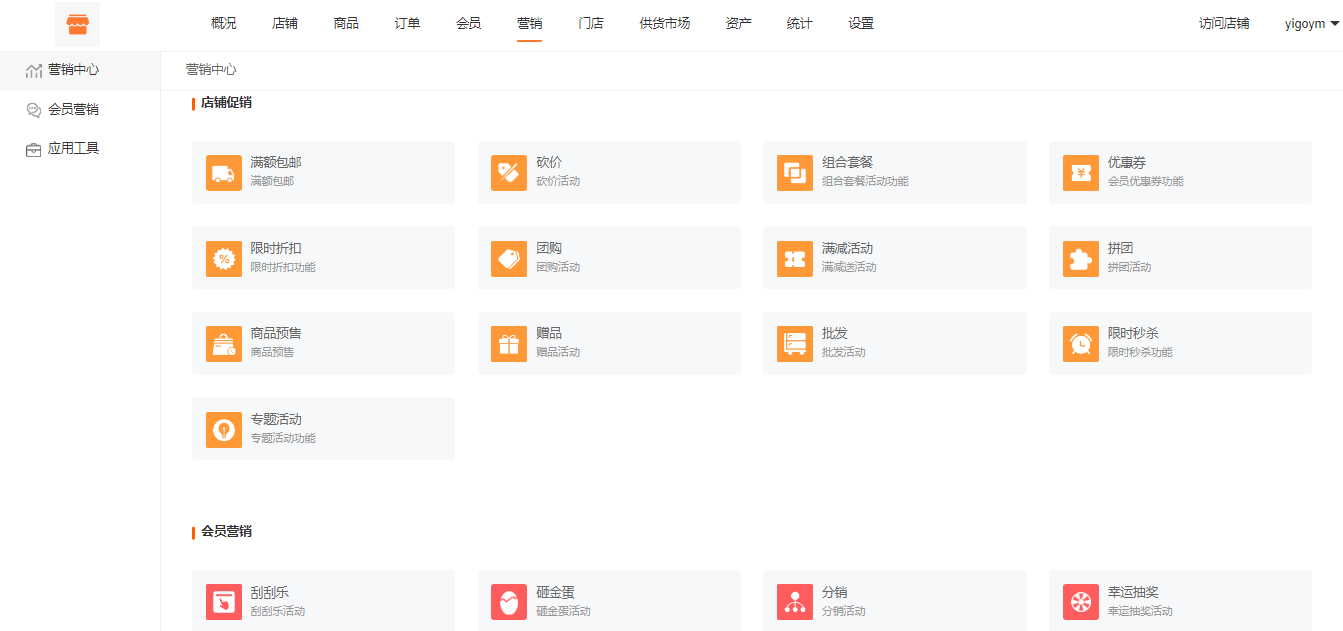
Task: Select the 砍价 bargain activity icon
Action: coord(509,171)
